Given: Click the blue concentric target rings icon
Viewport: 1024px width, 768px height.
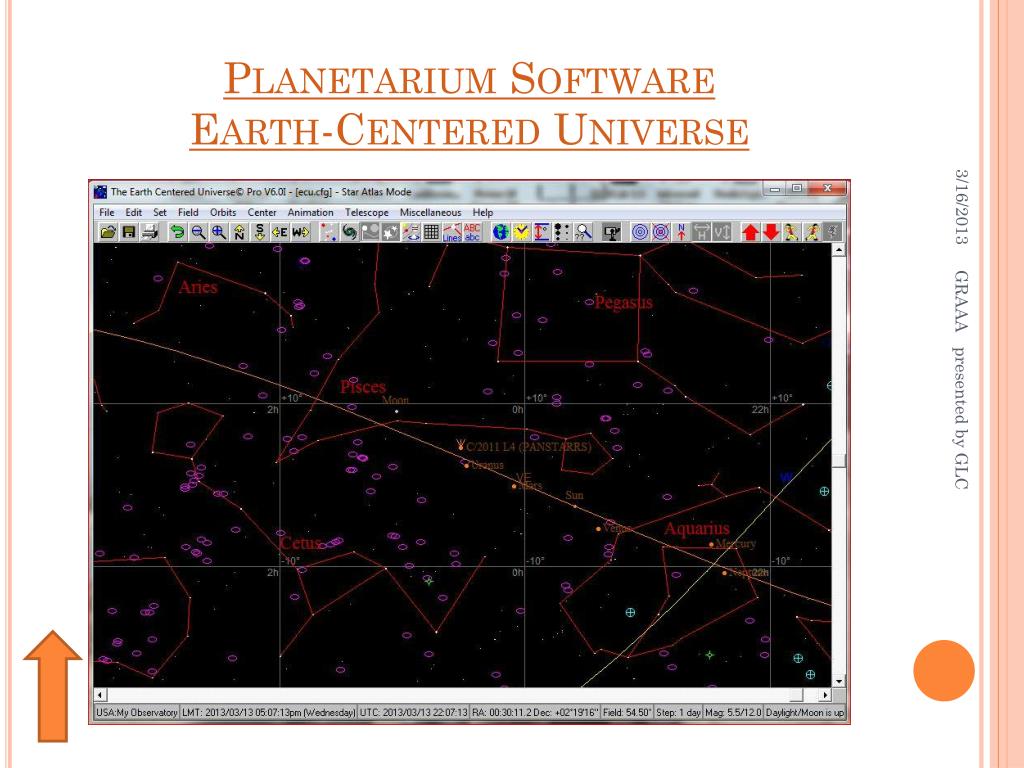Looking at the screenshot, I should 640,232.
